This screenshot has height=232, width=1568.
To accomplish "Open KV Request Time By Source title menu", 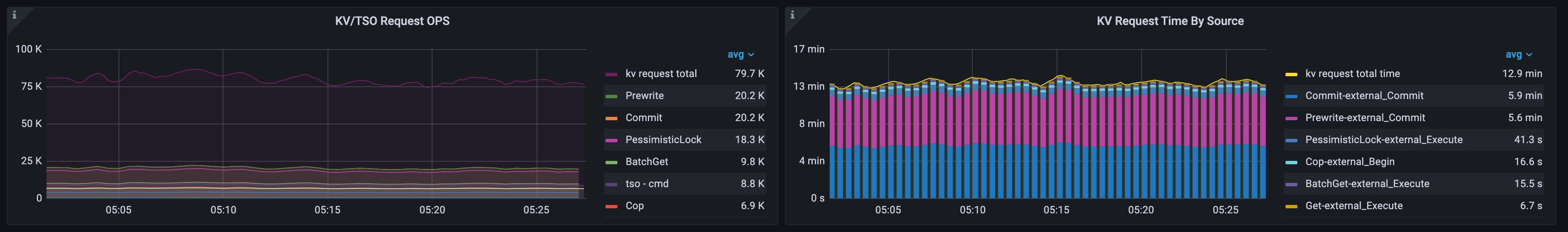I will click(x=1170, y=21).
